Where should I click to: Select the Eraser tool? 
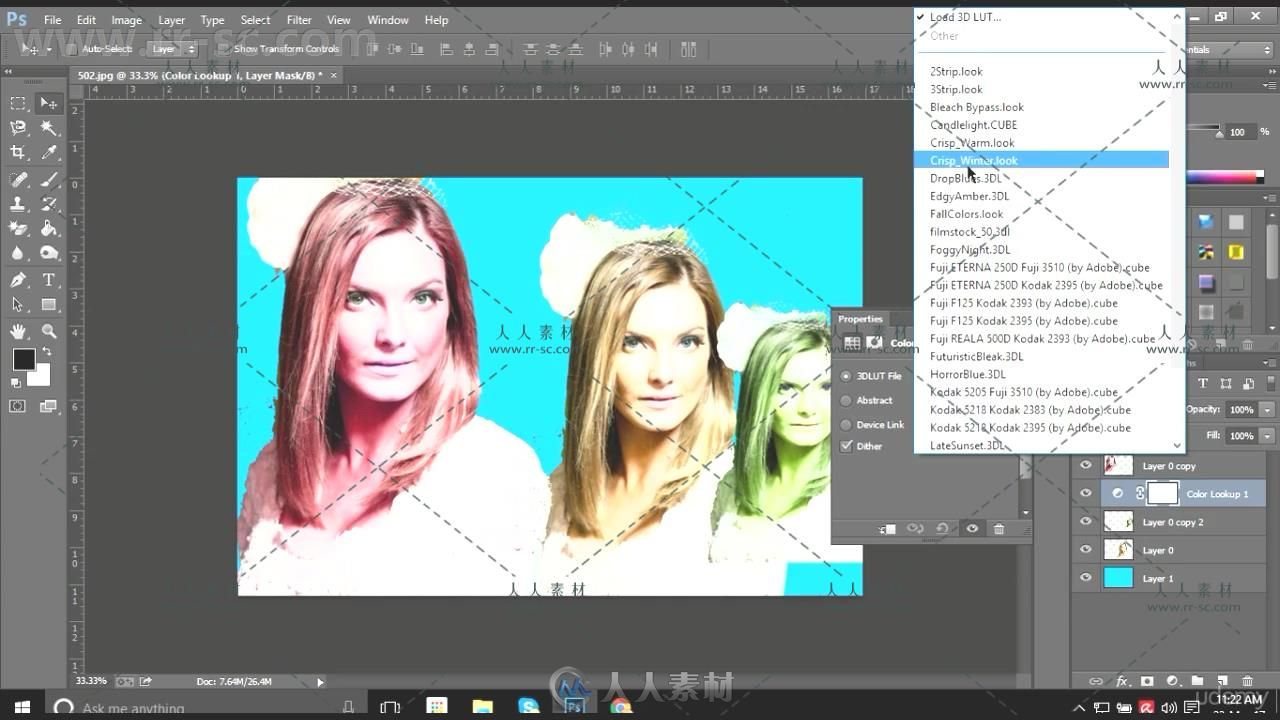(18, 229)
